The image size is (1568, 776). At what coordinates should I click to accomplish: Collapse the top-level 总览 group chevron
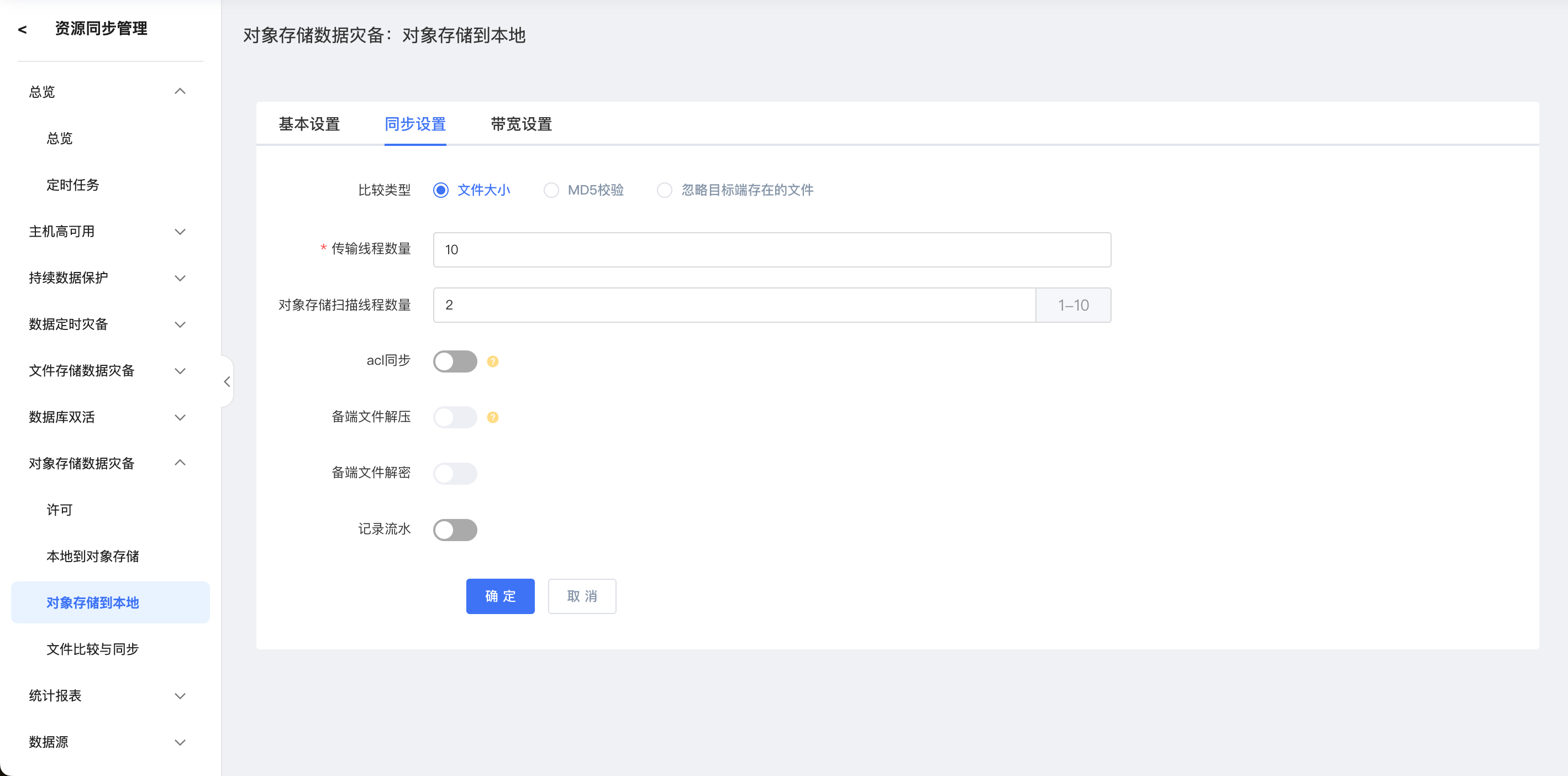180,91
